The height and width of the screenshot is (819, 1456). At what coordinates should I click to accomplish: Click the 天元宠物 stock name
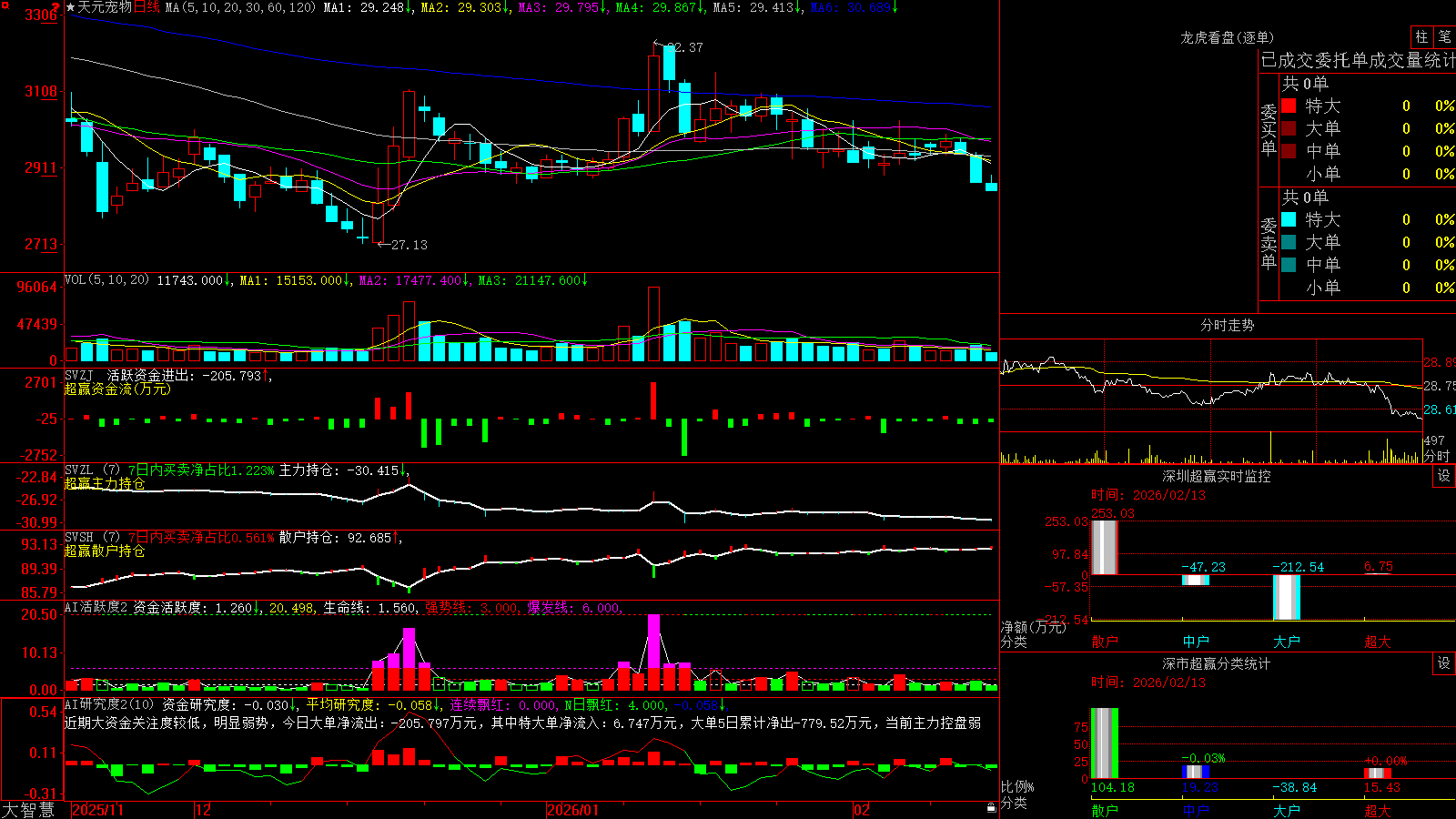click(x=105, y=7)
